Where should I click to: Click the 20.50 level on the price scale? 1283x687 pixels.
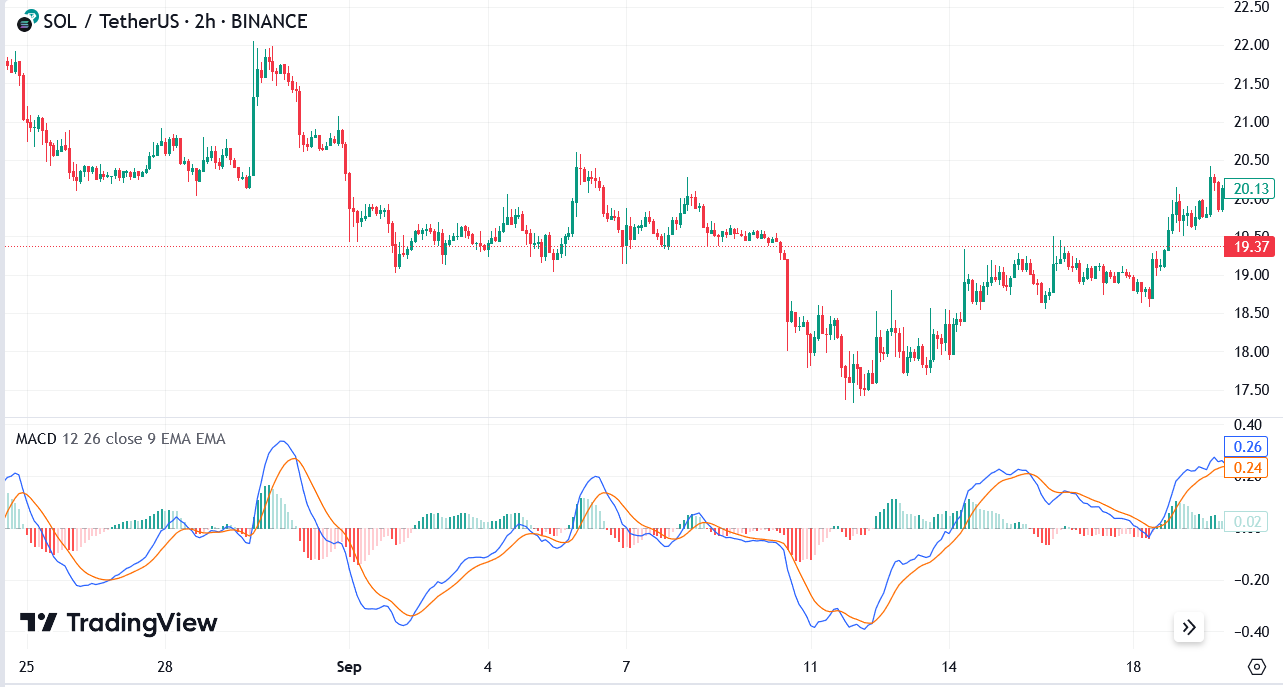pyautogui.click(x=1251, y=159)
